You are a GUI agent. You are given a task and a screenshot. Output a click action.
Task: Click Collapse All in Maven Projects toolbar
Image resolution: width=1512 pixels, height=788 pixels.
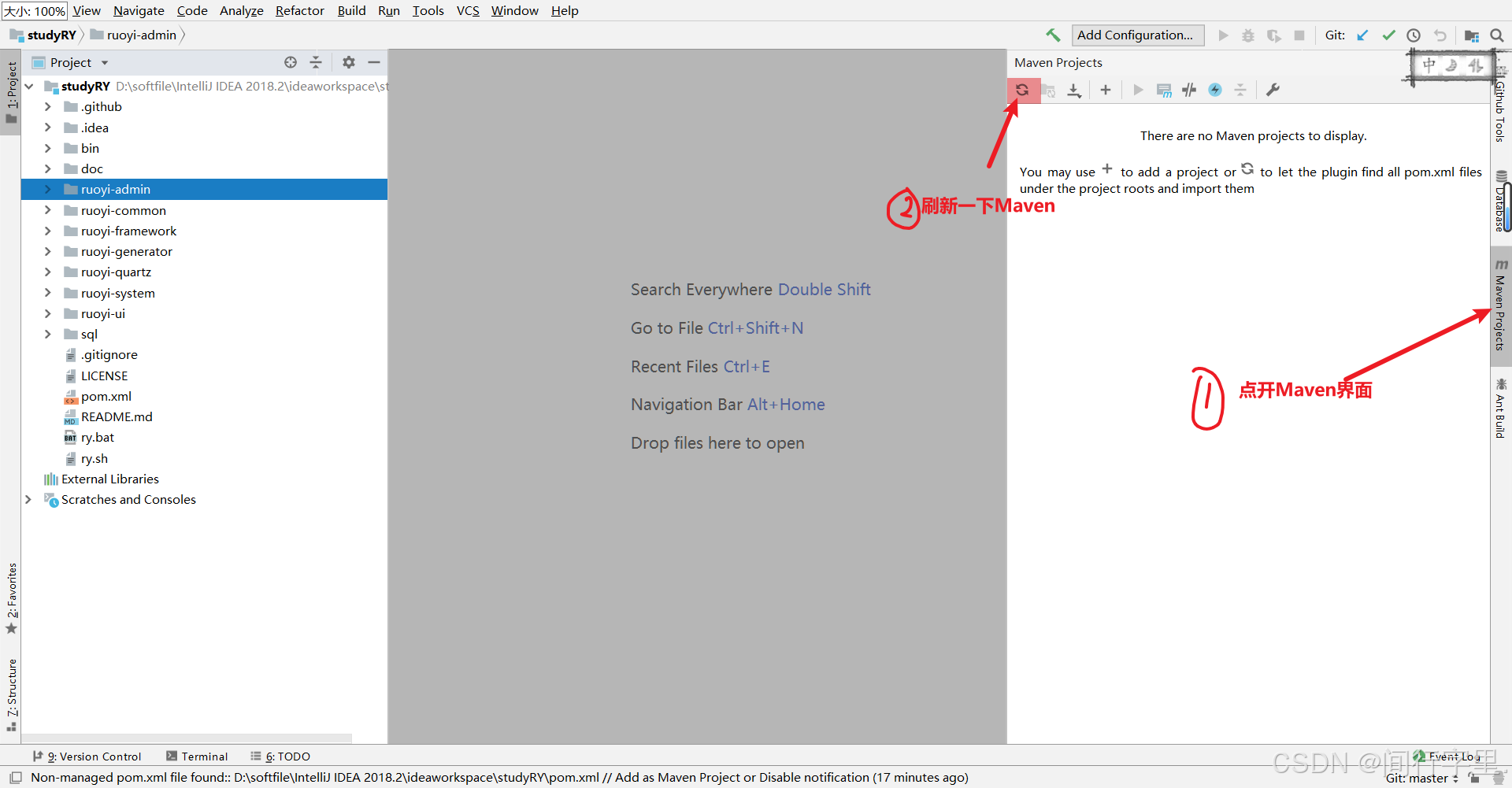tap(1240, 91)
